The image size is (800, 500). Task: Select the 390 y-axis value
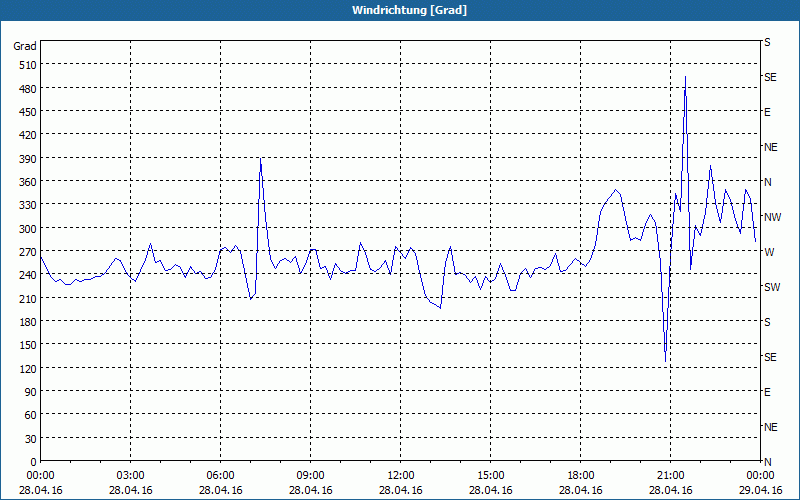pyautogui.click(x=28, y=159)
